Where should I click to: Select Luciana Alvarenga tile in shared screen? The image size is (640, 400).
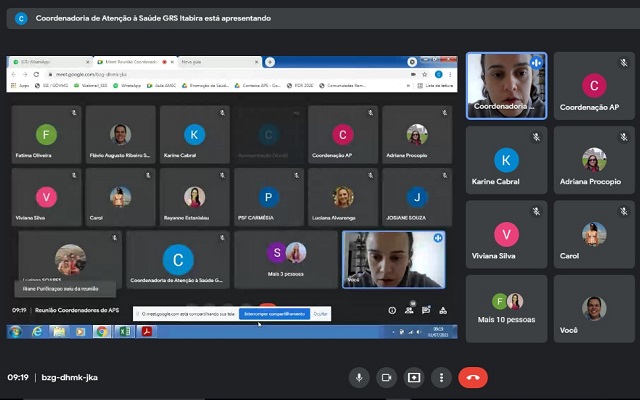343,197
